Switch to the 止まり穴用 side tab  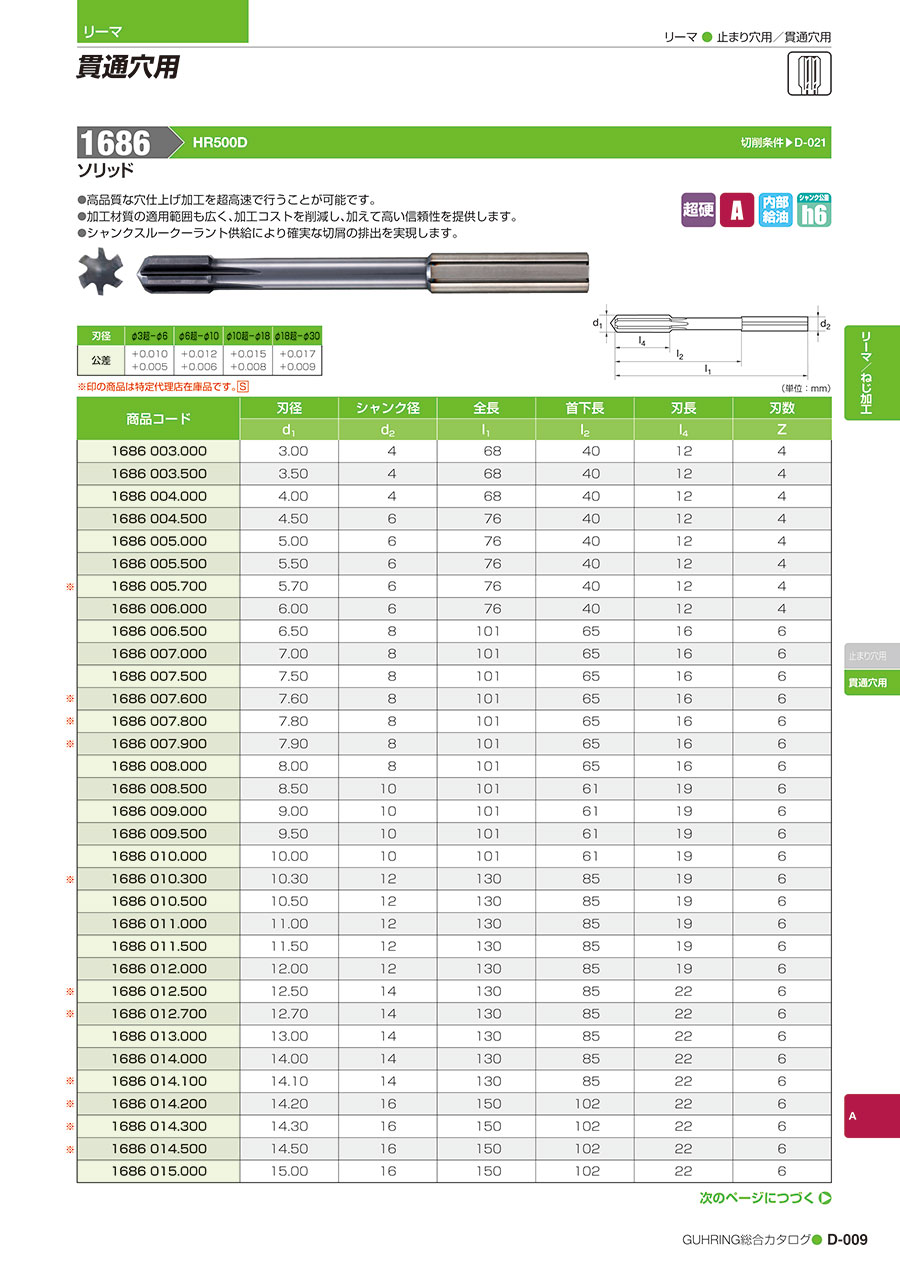pos(872,656)
